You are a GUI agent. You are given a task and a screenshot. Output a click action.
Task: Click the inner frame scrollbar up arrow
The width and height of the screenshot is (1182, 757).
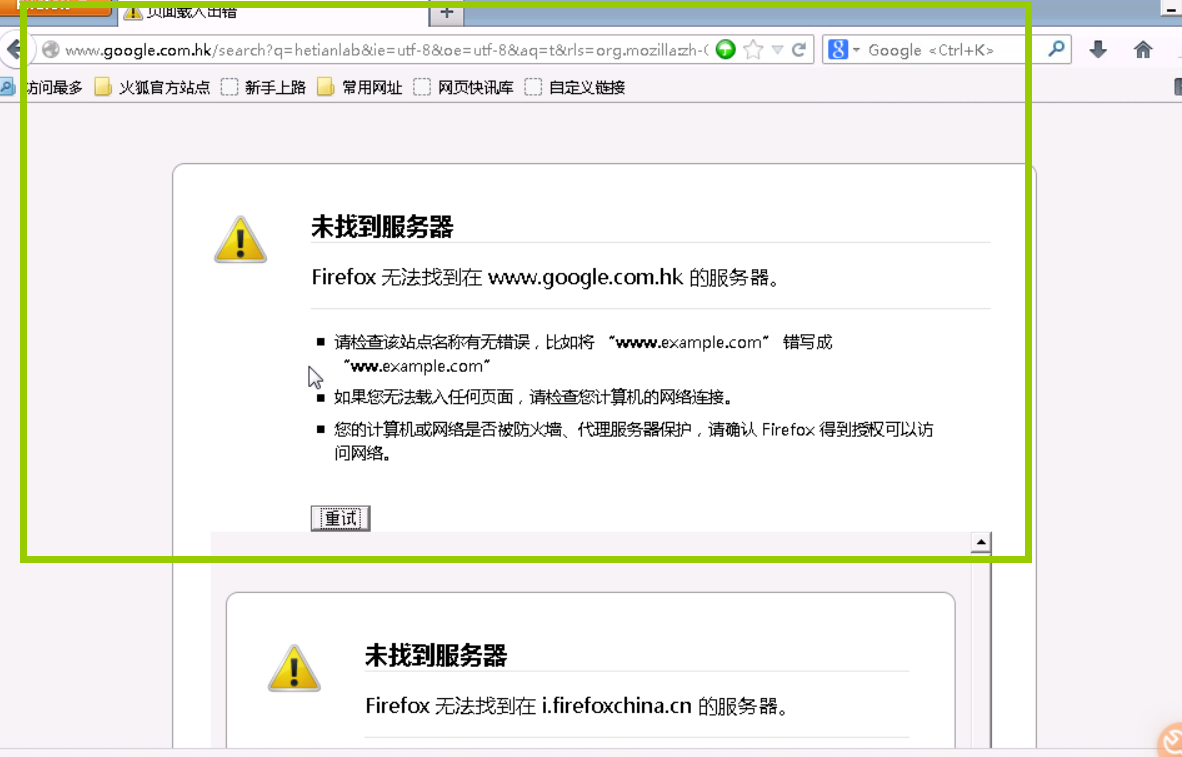[x=981, y=542]
